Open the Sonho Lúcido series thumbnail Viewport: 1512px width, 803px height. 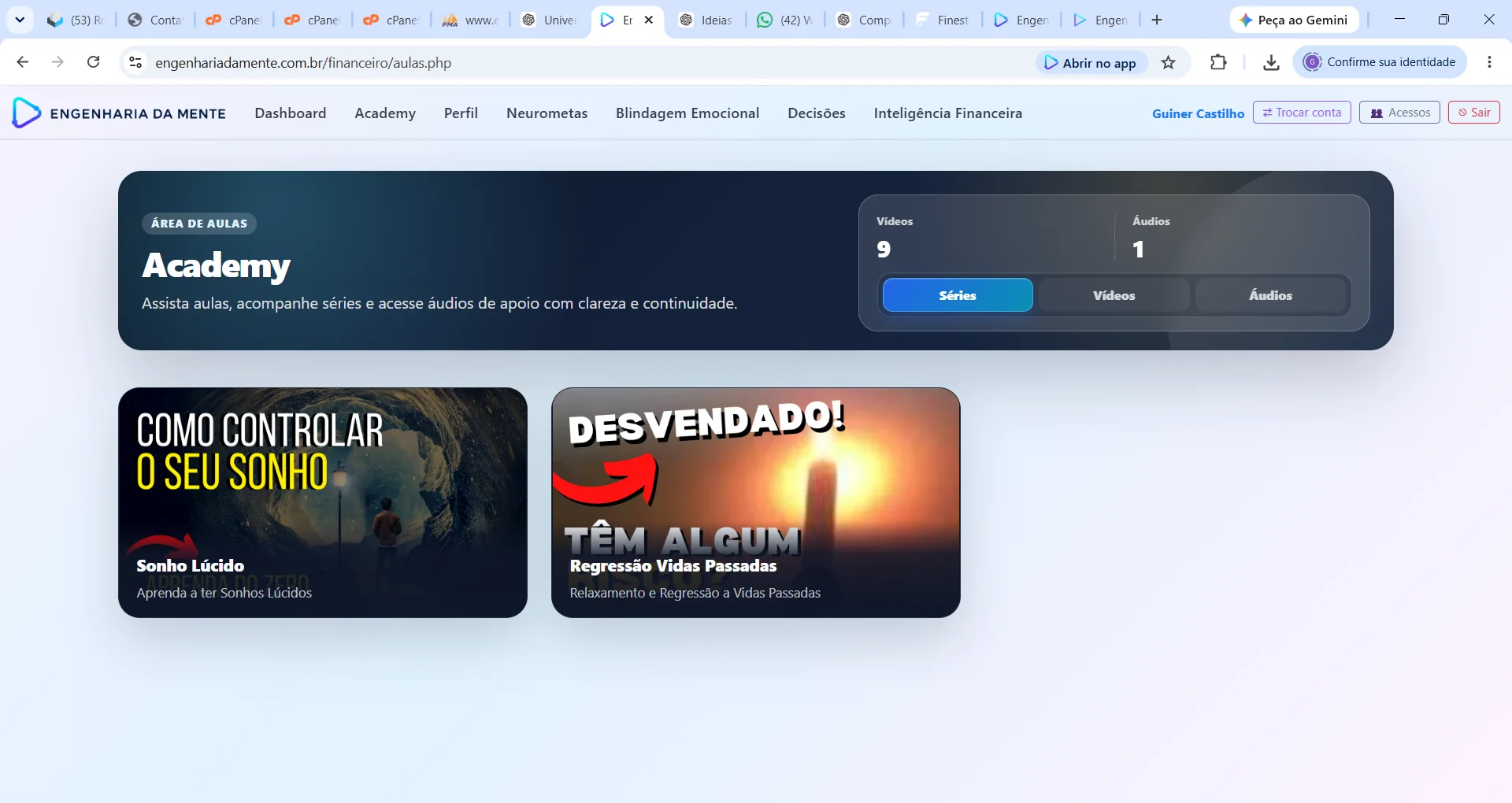tap(323, 502)
